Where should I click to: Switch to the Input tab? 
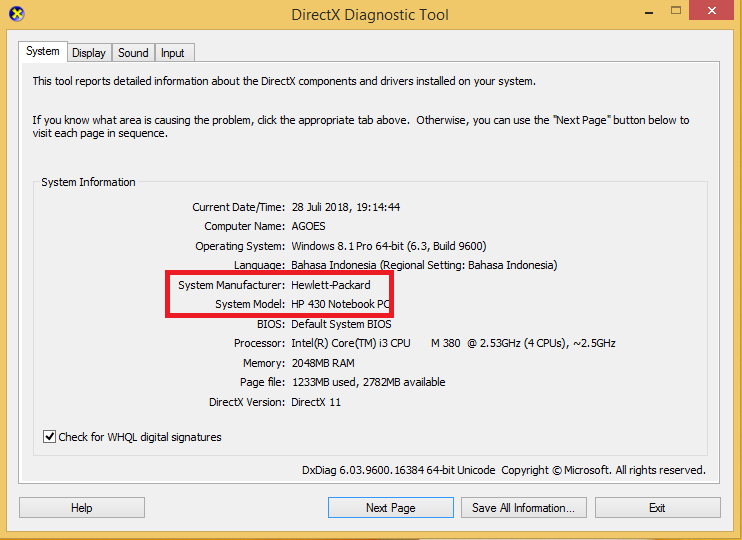tap(173, 53)
